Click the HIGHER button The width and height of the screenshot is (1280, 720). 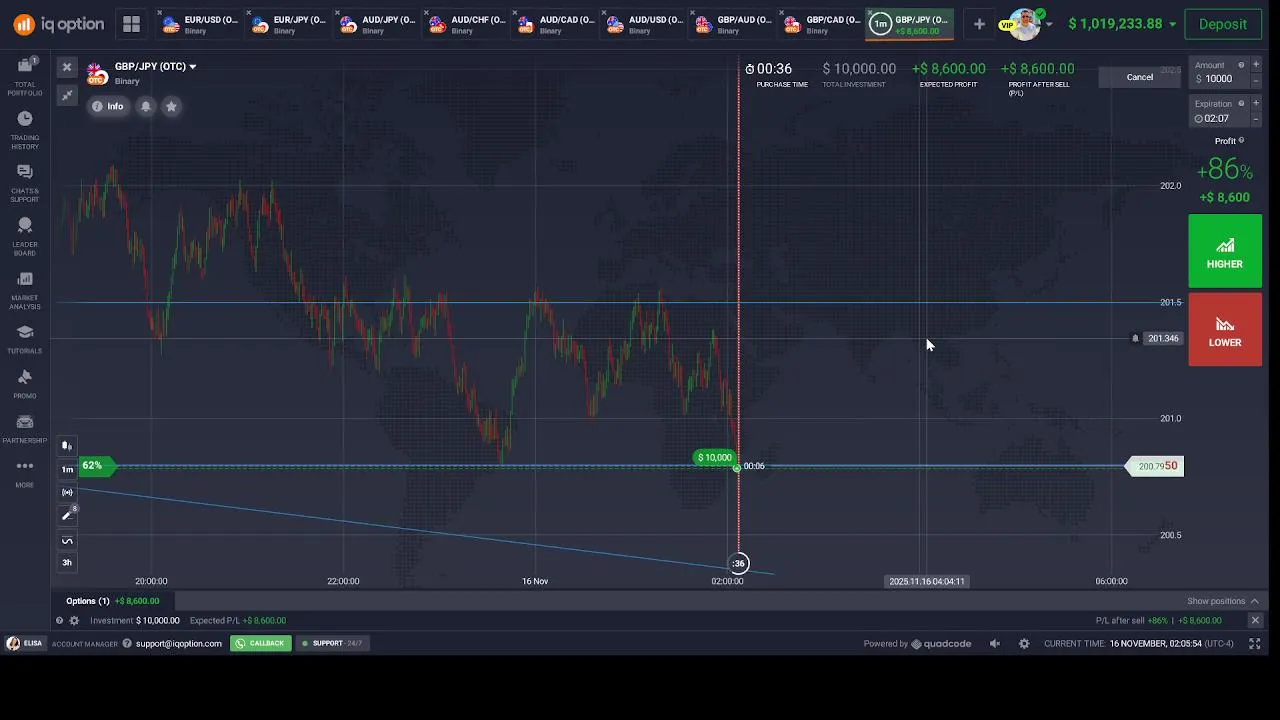click(1225, 251)
